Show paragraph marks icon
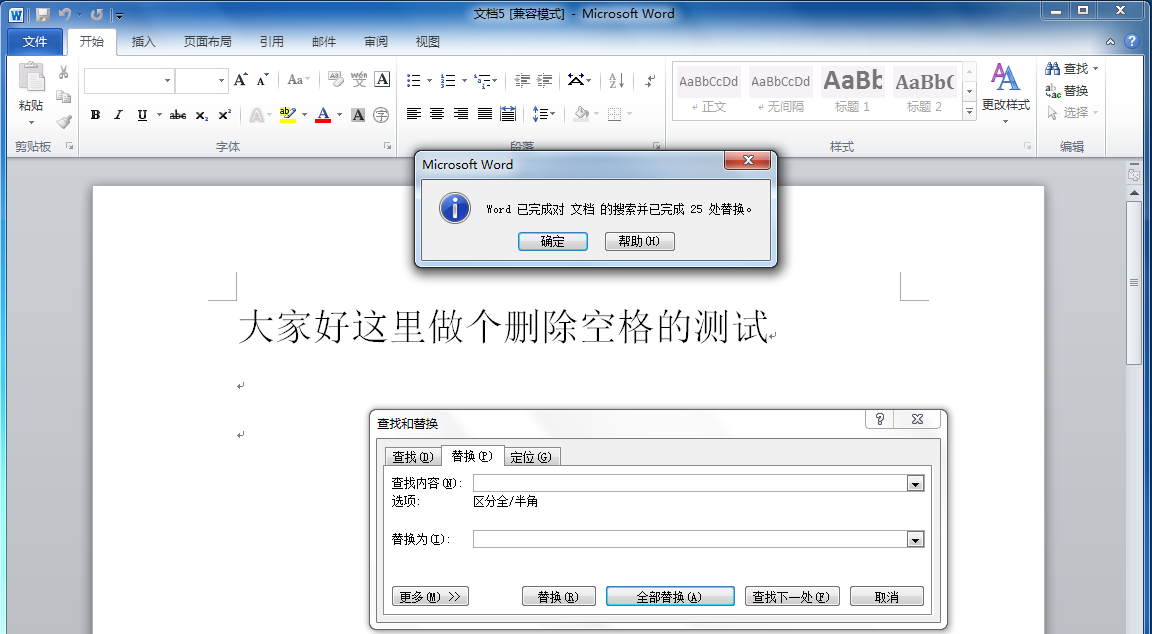This screenshot has width=1152, height=634. click(x=650, y=80)
